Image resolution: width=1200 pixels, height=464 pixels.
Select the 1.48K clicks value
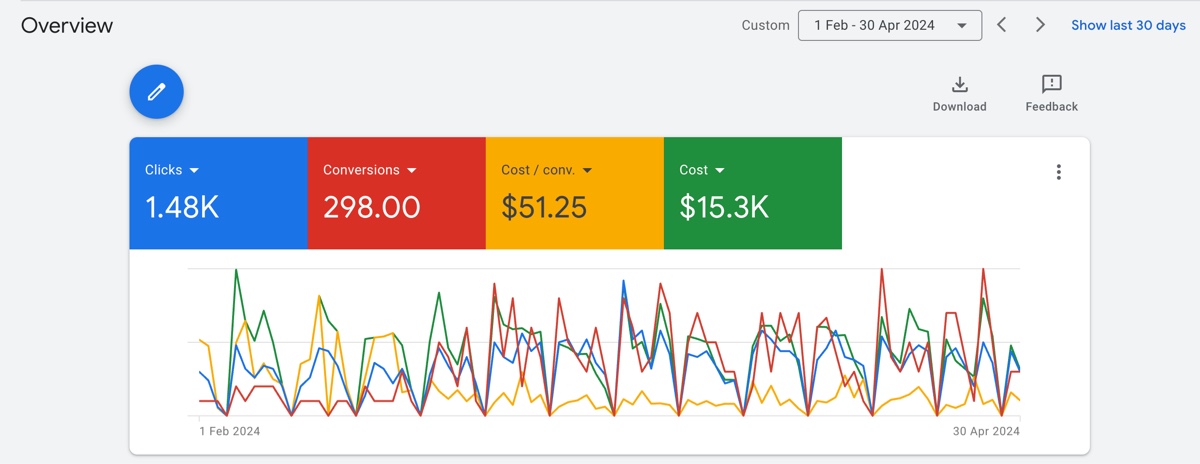tap(182, 208)
